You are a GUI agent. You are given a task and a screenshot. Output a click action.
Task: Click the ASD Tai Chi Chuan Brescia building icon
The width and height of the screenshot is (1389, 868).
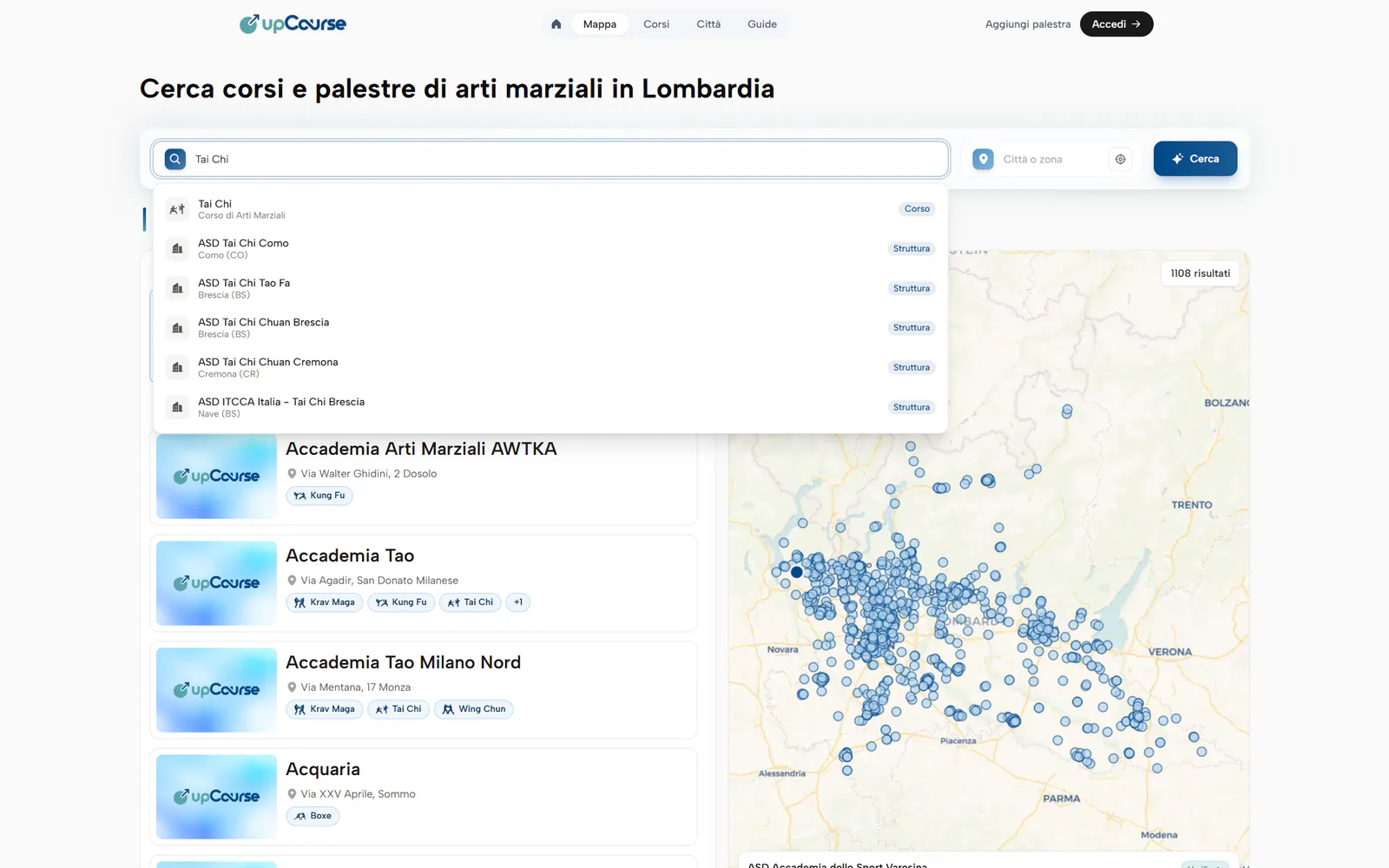pyautogui.click(x=177, y=328)
